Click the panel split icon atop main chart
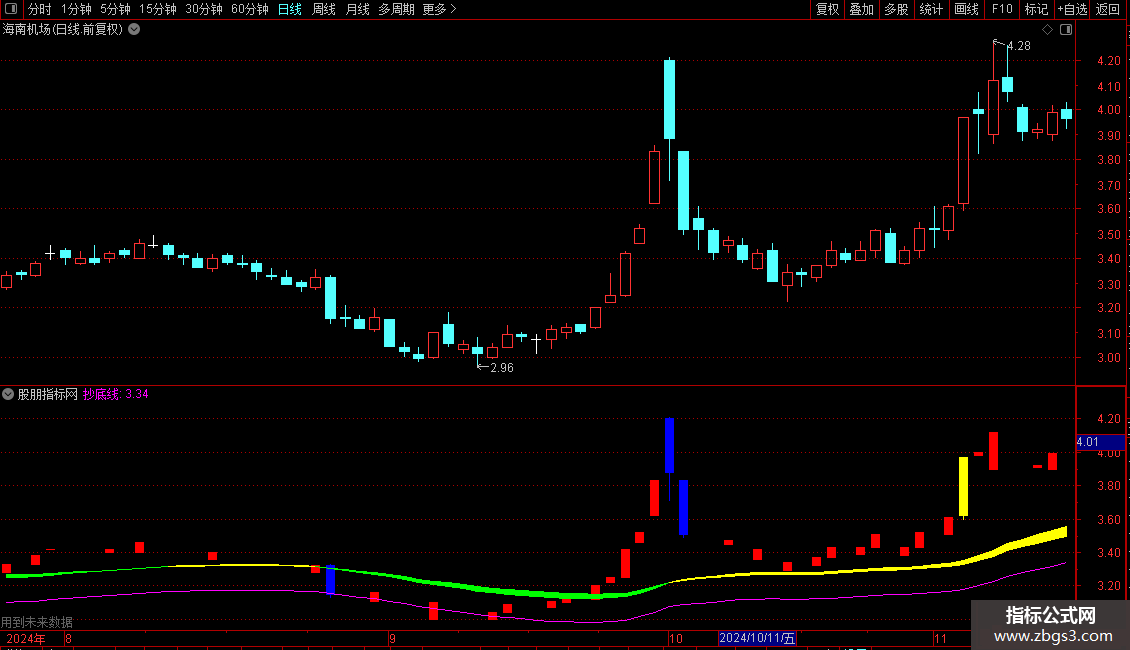The image size is (1130, 650). pos(1066,30)
